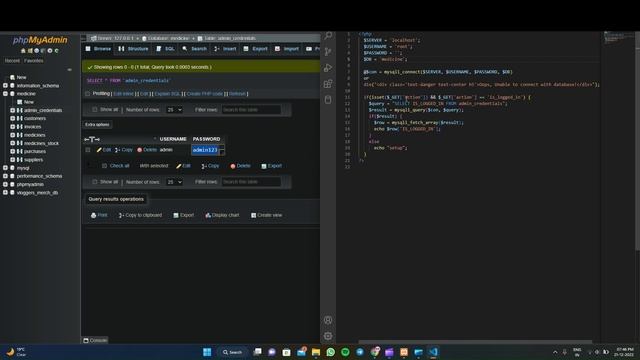Screen dimensions: 640x360
Task: Open VS Code Run and Debug icon
Action: 328,68
